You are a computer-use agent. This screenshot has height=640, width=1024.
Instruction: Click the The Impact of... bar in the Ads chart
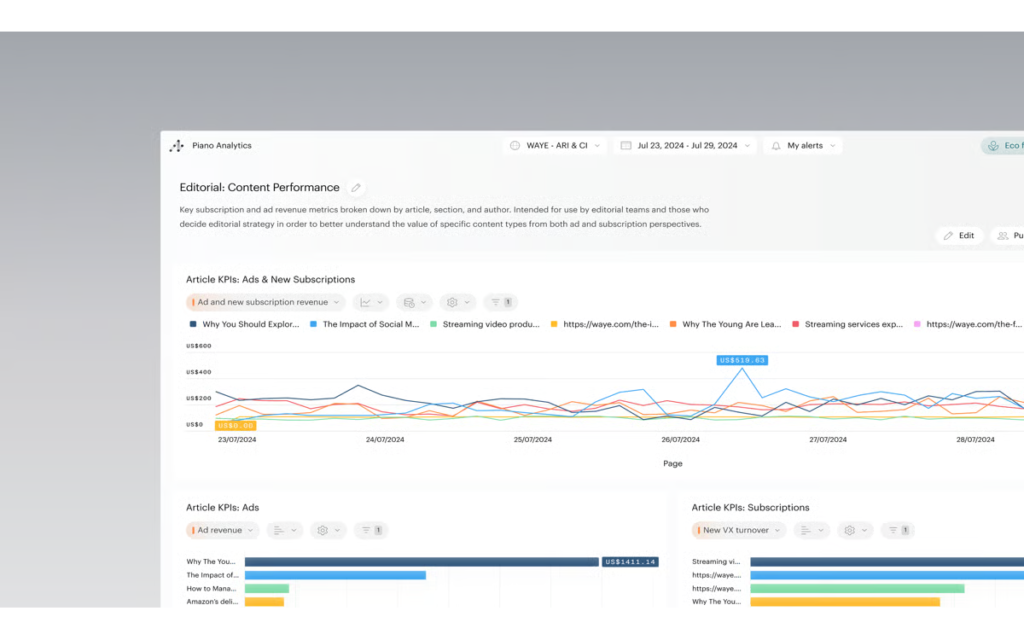[x=335, y=575]
